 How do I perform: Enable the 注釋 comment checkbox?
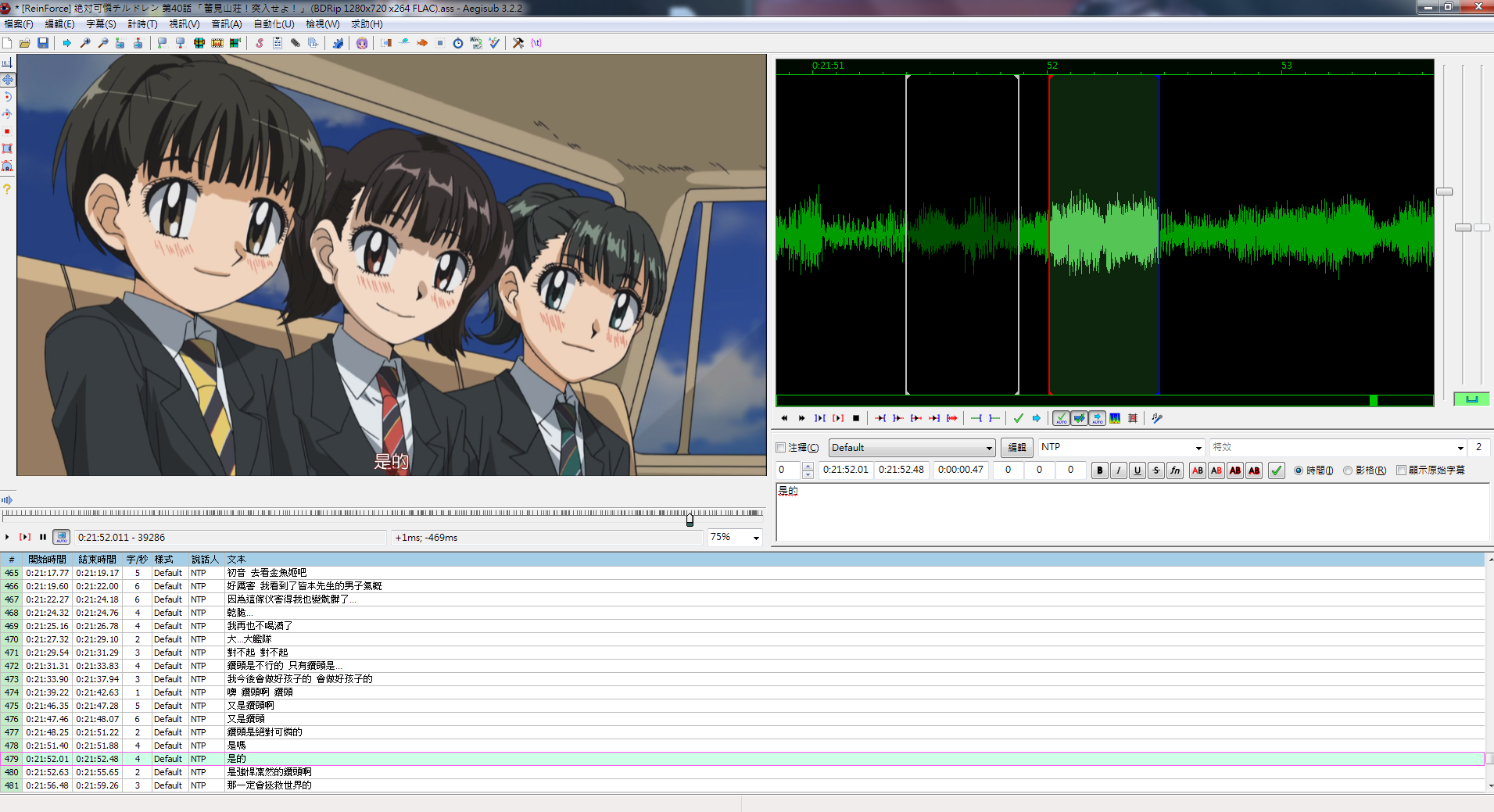coord(780,448)
